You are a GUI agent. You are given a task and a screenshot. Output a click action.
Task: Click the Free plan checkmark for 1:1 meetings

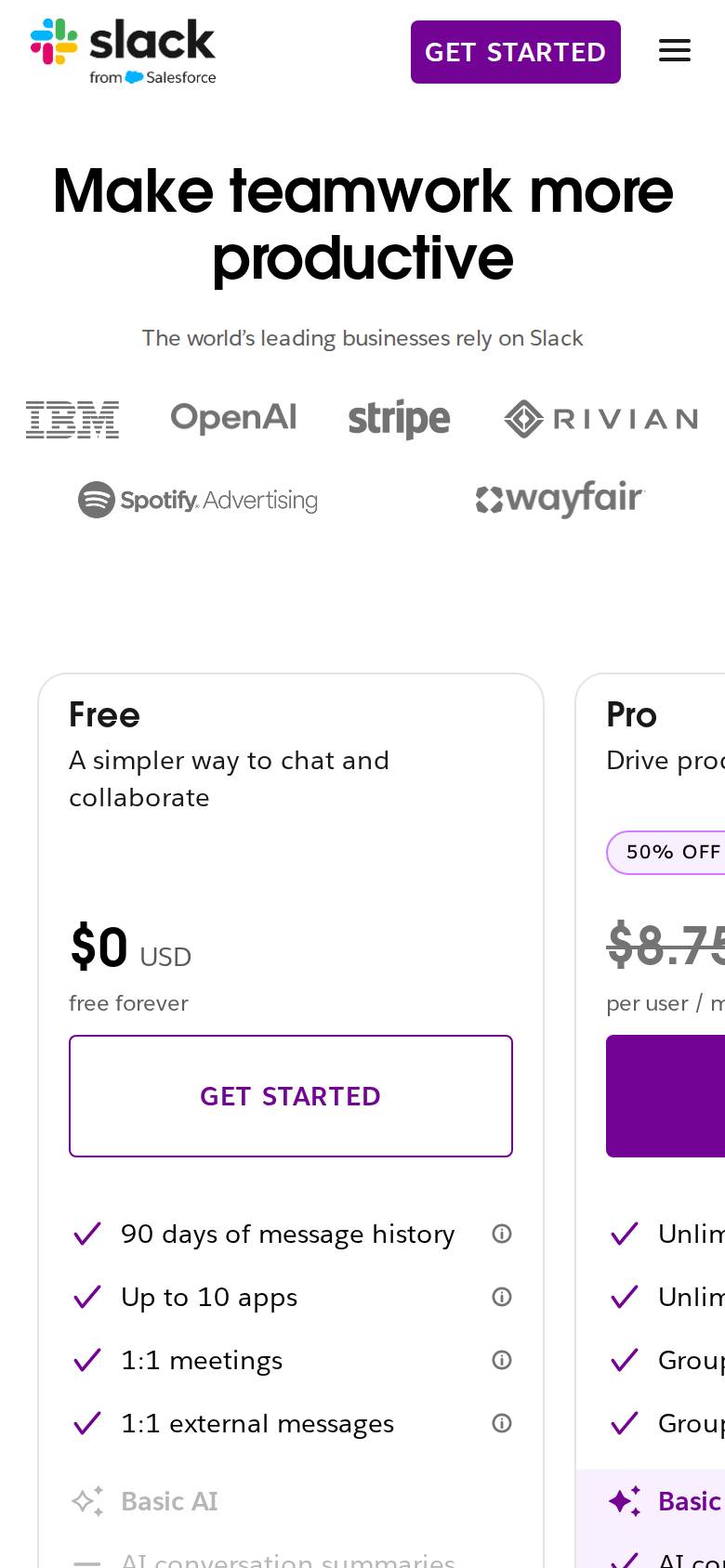pyautogui.click(x=87, y=1360)
